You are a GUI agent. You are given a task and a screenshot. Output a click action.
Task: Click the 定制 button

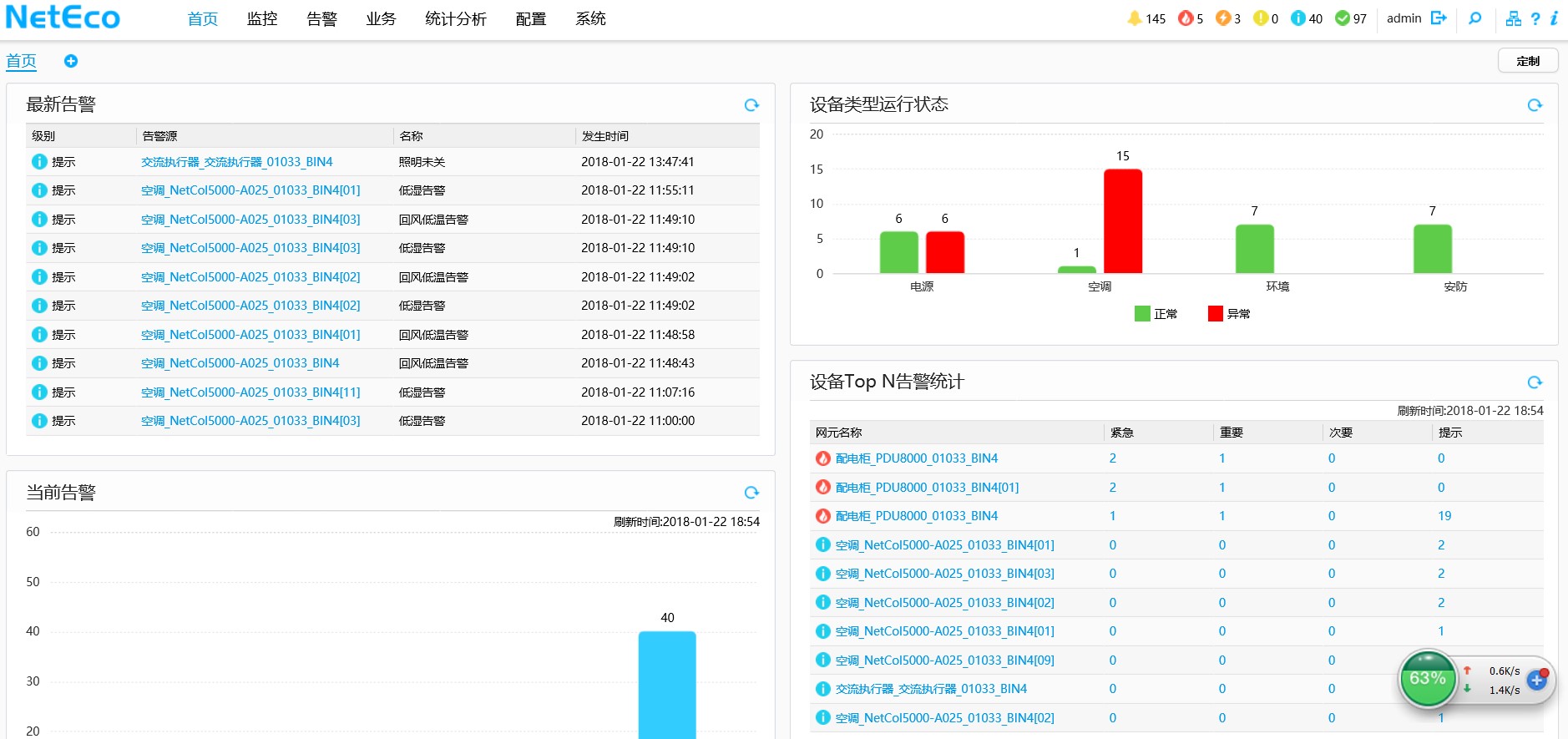(x=1527, y=61)
